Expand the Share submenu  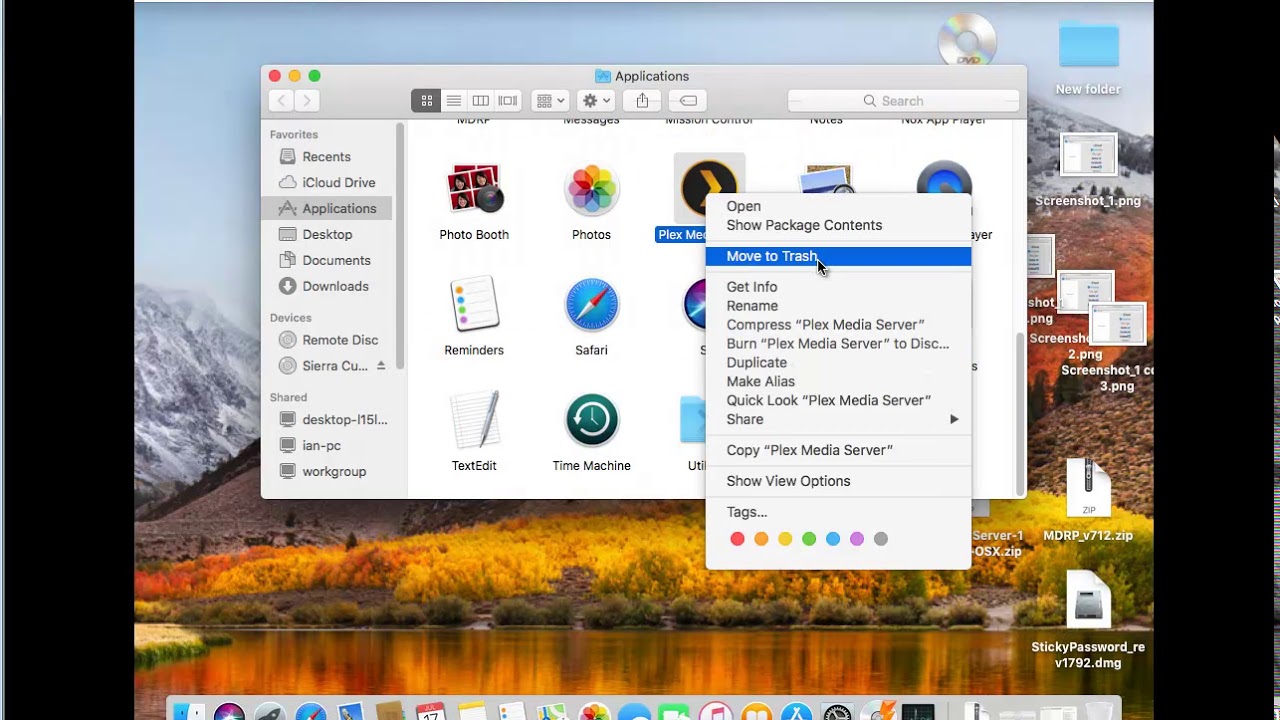click(x=838, y=420)
